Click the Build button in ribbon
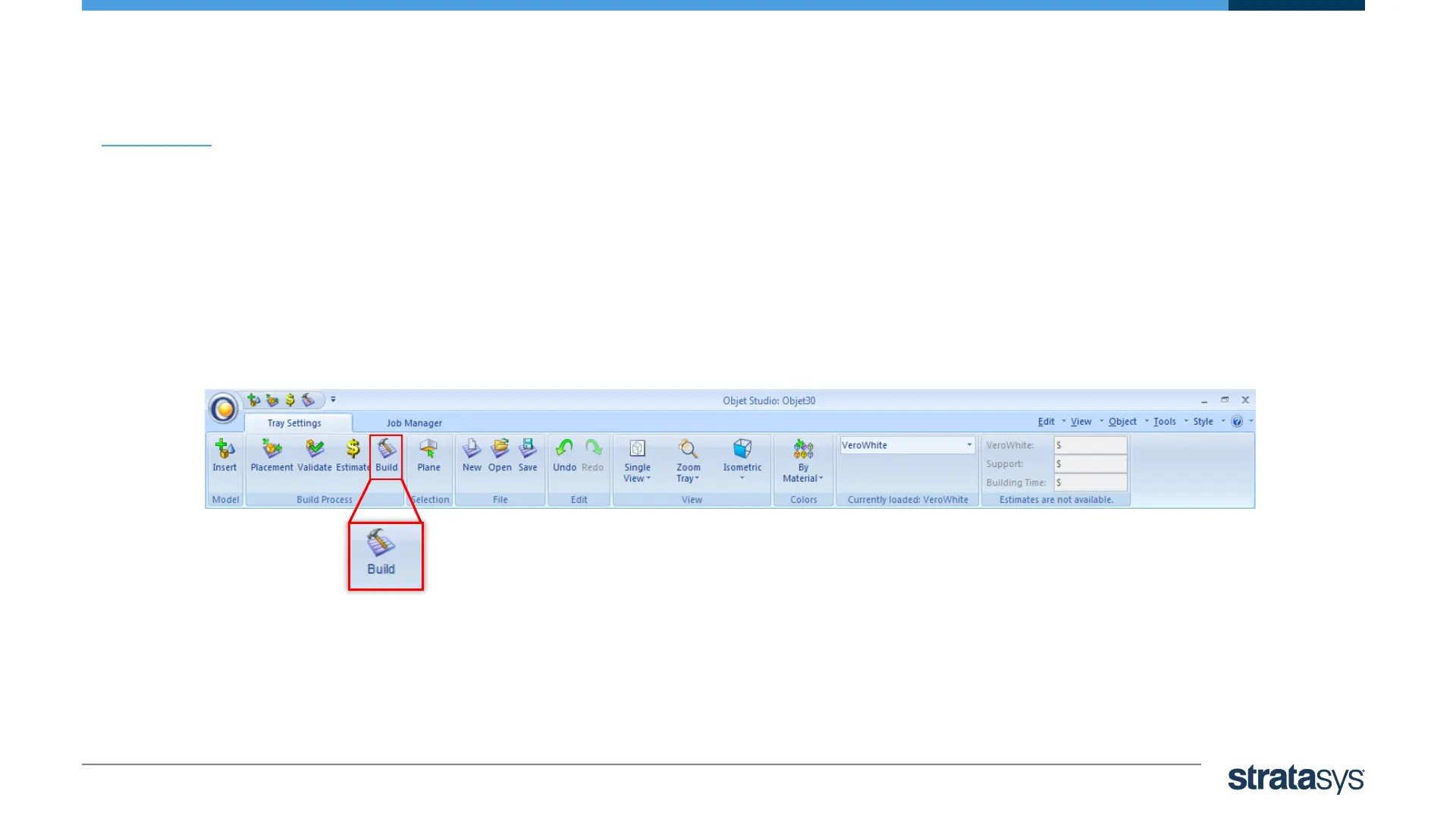 tap(386, 456)
